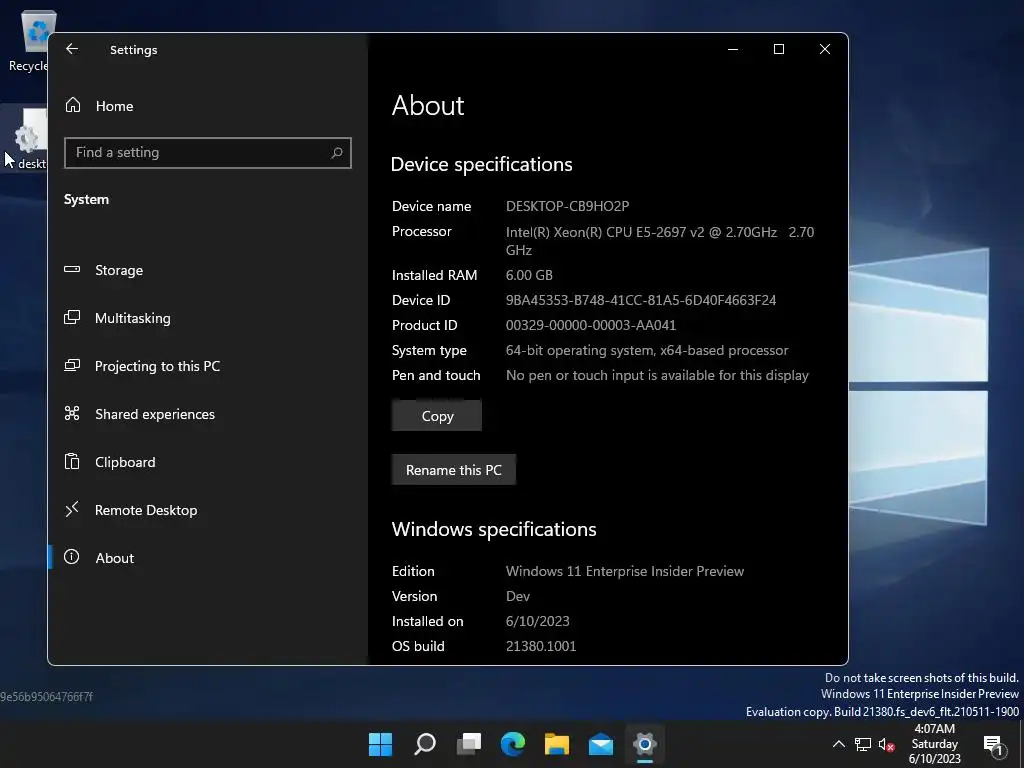Launch Microsoft Edge from the taskbar
This screenshot has height=768, width=1024.
point(513,744)
